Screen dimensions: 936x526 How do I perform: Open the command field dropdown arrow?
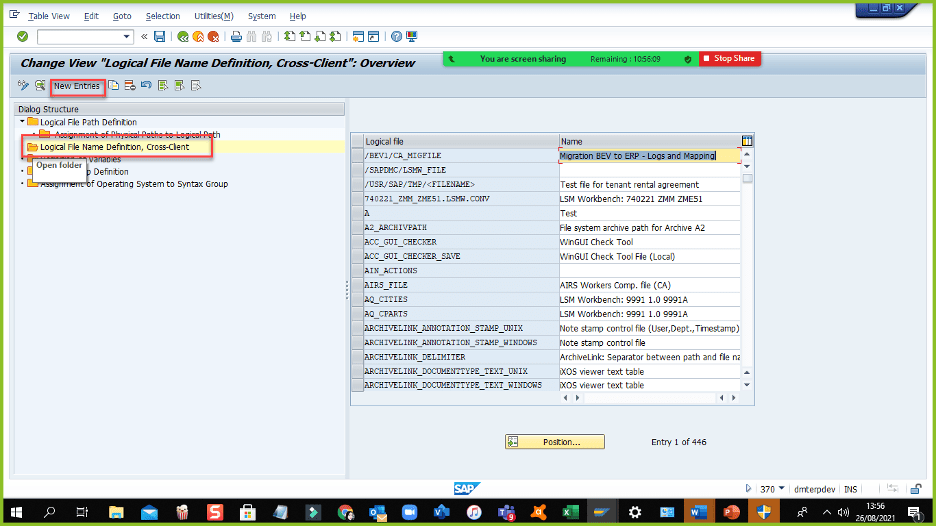[x=127, y=37]
